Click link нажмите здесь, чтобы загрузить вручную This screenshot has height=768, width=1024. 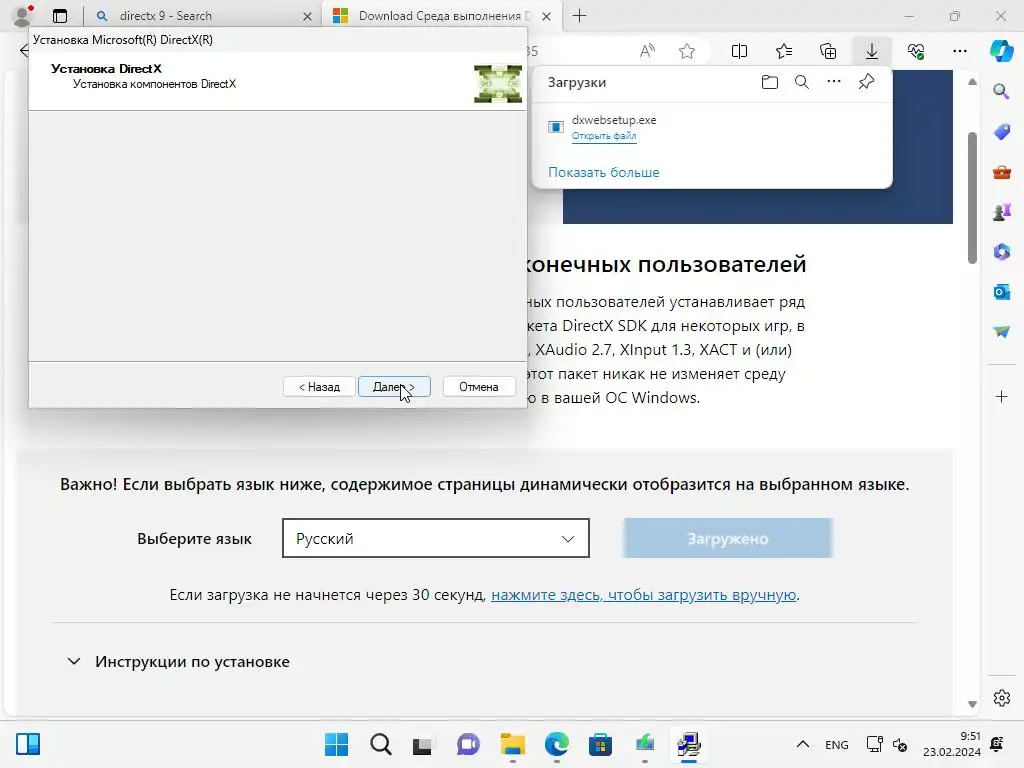click(x=643, y=595)
